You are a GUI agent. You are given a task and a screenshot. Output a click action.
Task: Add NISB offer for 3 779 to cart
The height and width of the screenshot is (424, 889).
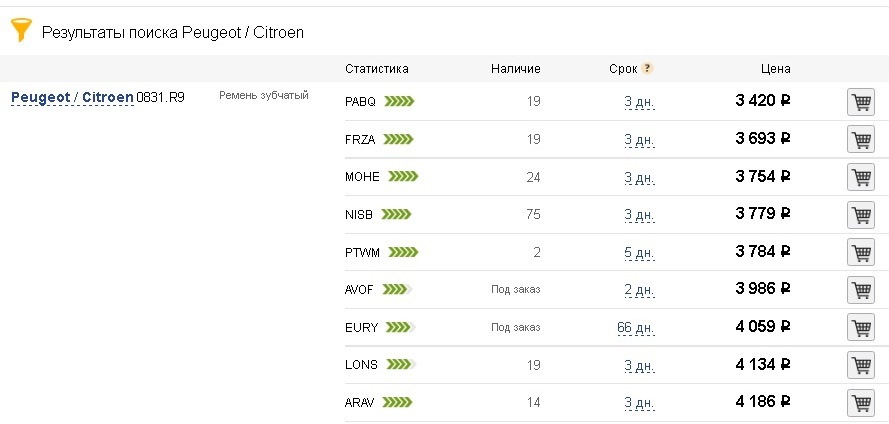click(x=861, y=215)
